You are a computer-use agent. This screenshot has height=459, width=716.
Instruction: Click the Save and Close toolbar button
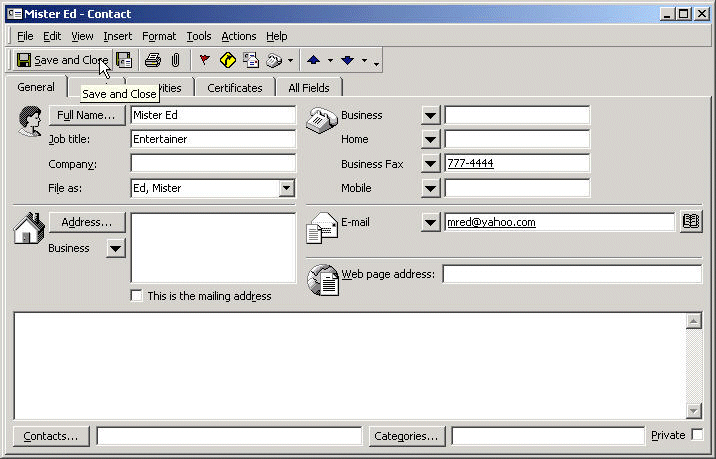tap(61, 60)
